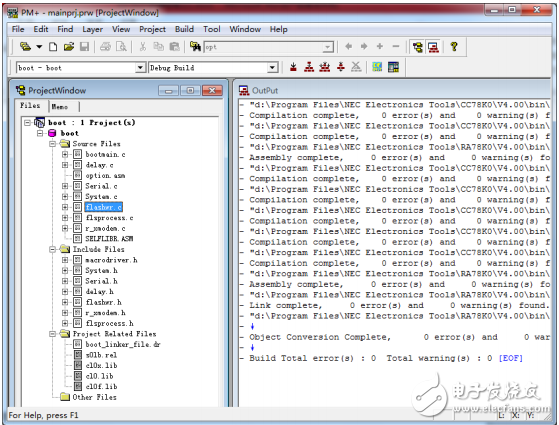Select option.asm in Source Files

tap(105, 175)
